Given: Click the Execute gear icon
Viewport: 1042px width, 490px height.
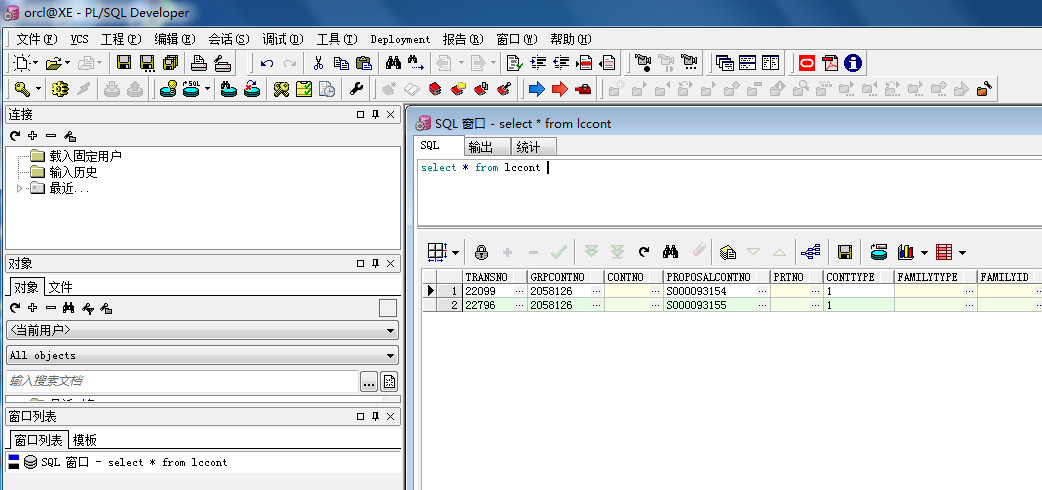Looking at the screenshot, I should 60,88.
